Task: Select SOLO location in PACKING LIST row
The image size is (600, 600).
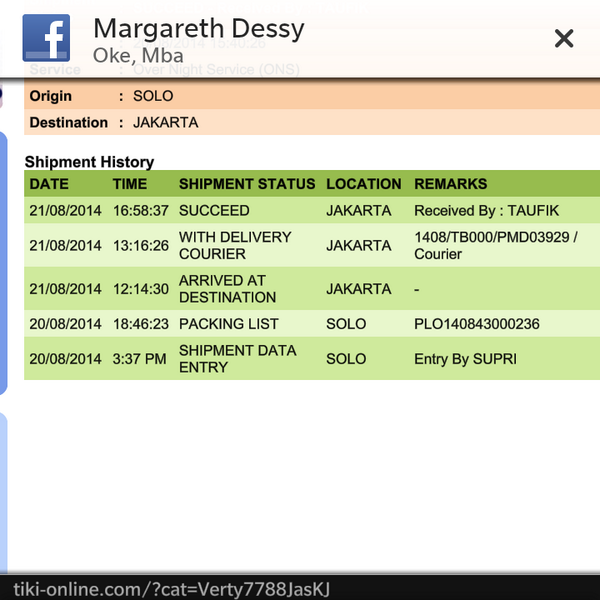Action: (346, 324)
